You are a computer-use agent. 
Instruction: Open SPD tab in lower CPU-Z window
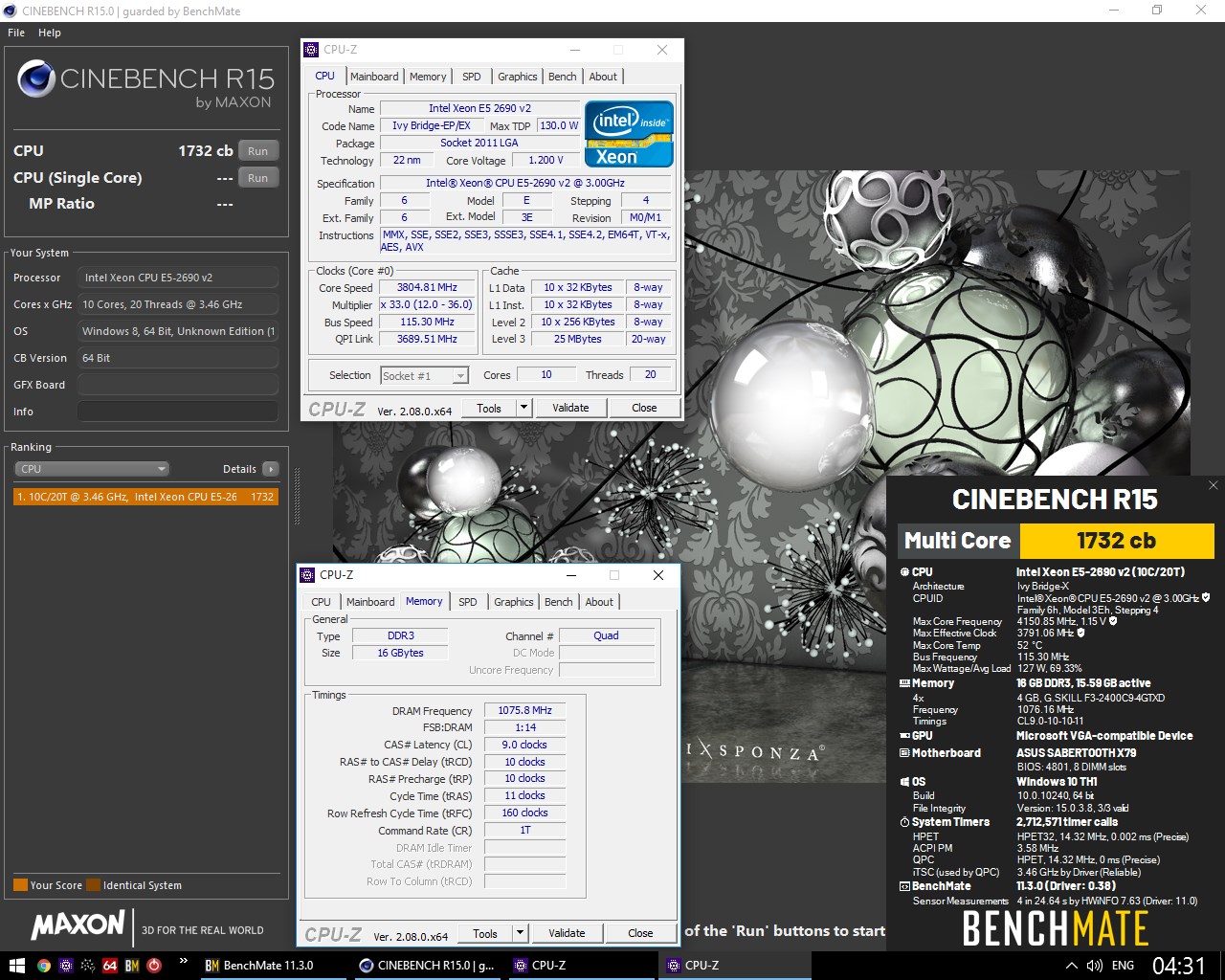(x=468, y=602)
